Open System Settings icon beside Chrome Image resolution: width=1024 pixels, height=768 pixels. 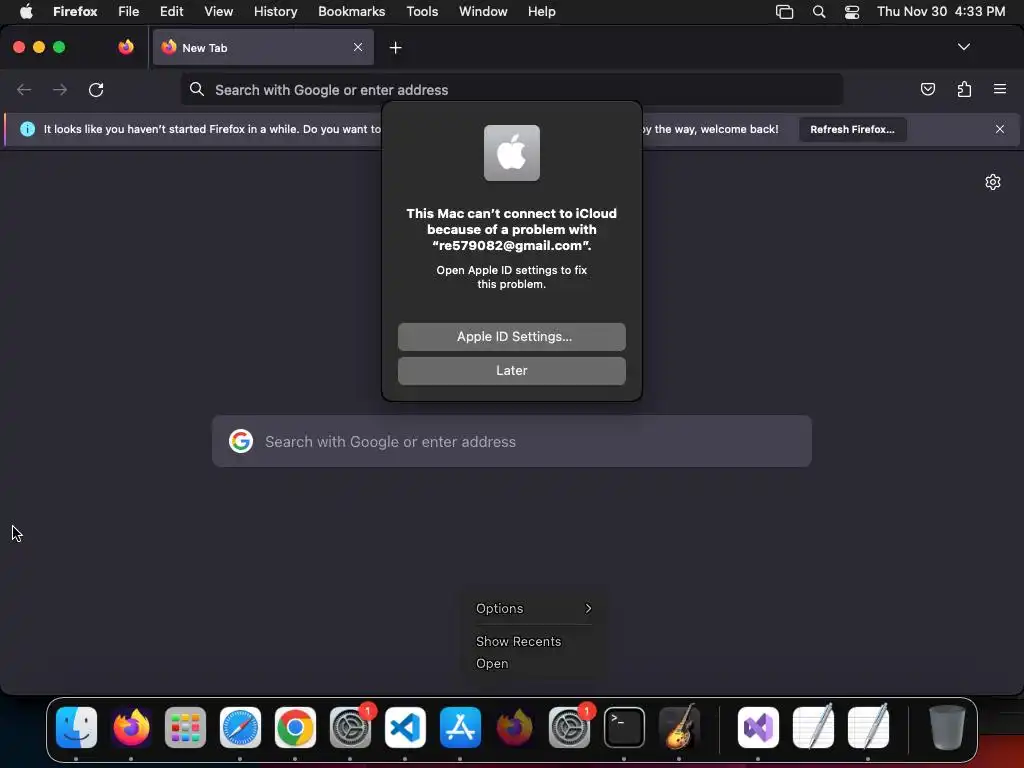351,728
